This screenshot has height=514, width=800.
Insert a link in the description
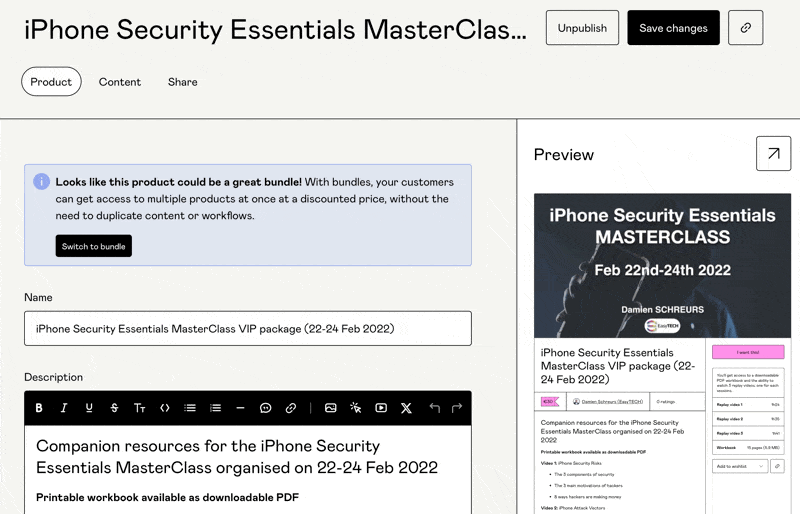(291, 408)
